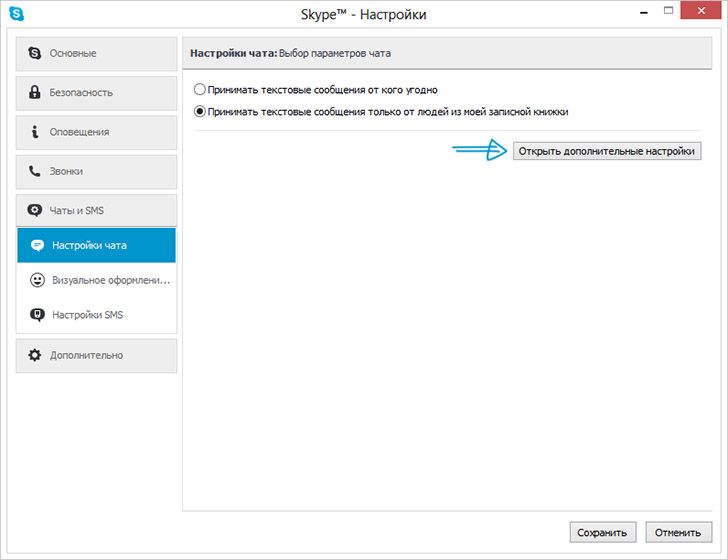This screenshot has width=728, height=560.
Task: Click the Безопасность padlock icon
Action: tap(35, 92)
